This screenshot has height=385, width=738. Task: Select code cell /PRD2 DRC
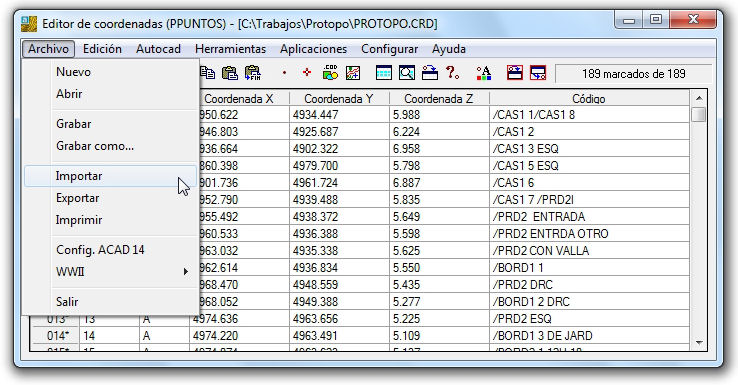tap(589, 285)
